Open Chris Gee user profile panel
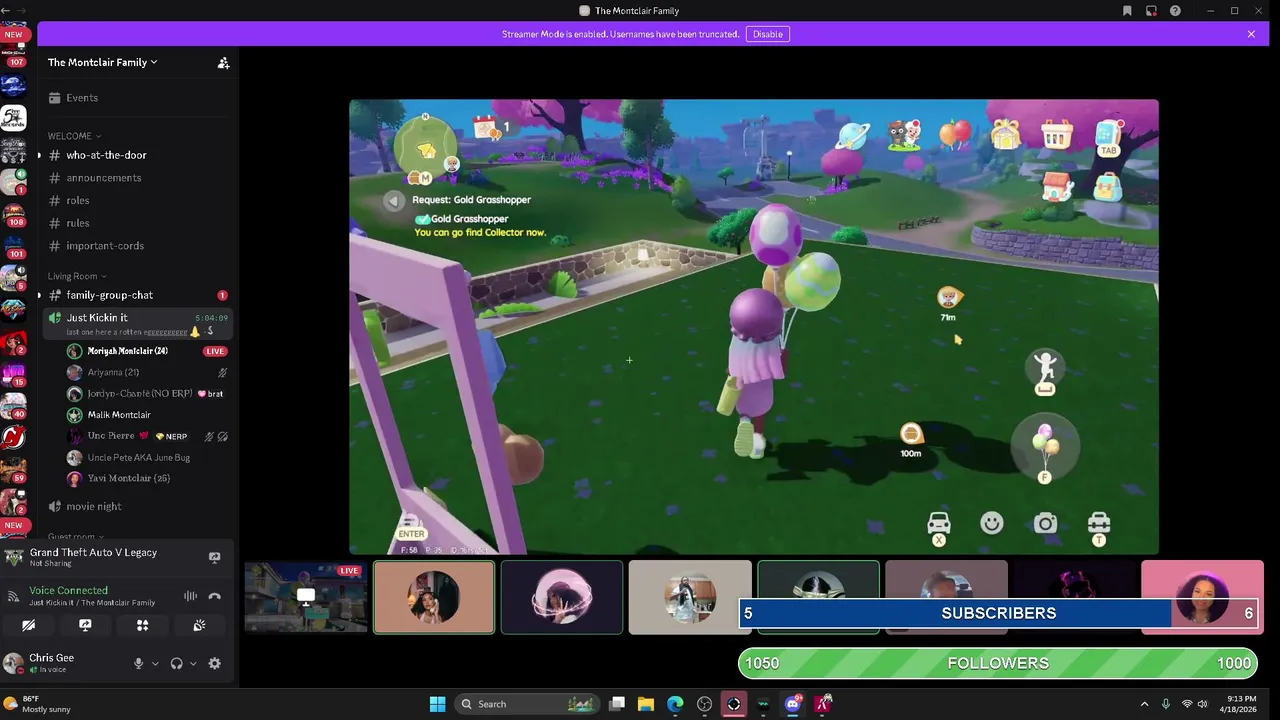Image resolution: width=1280 pixels, height=720 pixels. pos(64,663)
